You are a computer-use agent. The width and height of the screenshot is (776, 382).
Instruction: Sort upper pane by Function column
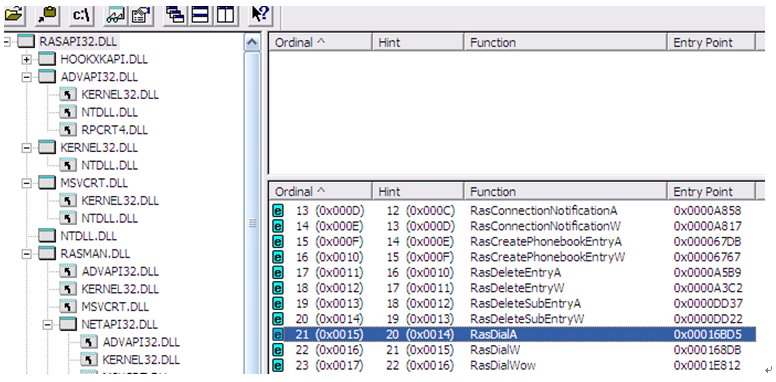click(x=566, y=43)
